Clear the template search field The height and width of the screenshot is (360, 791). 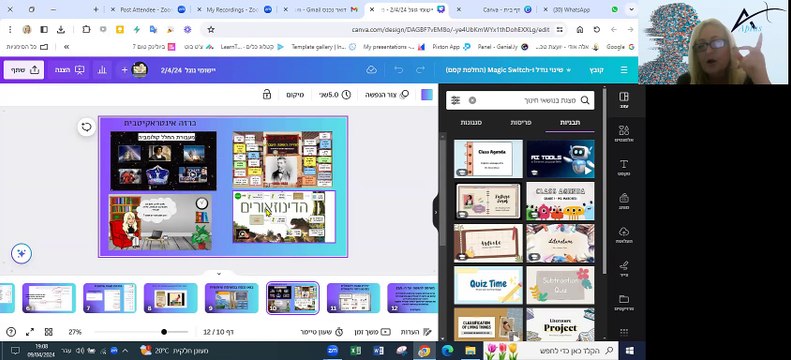coord(472,100)
